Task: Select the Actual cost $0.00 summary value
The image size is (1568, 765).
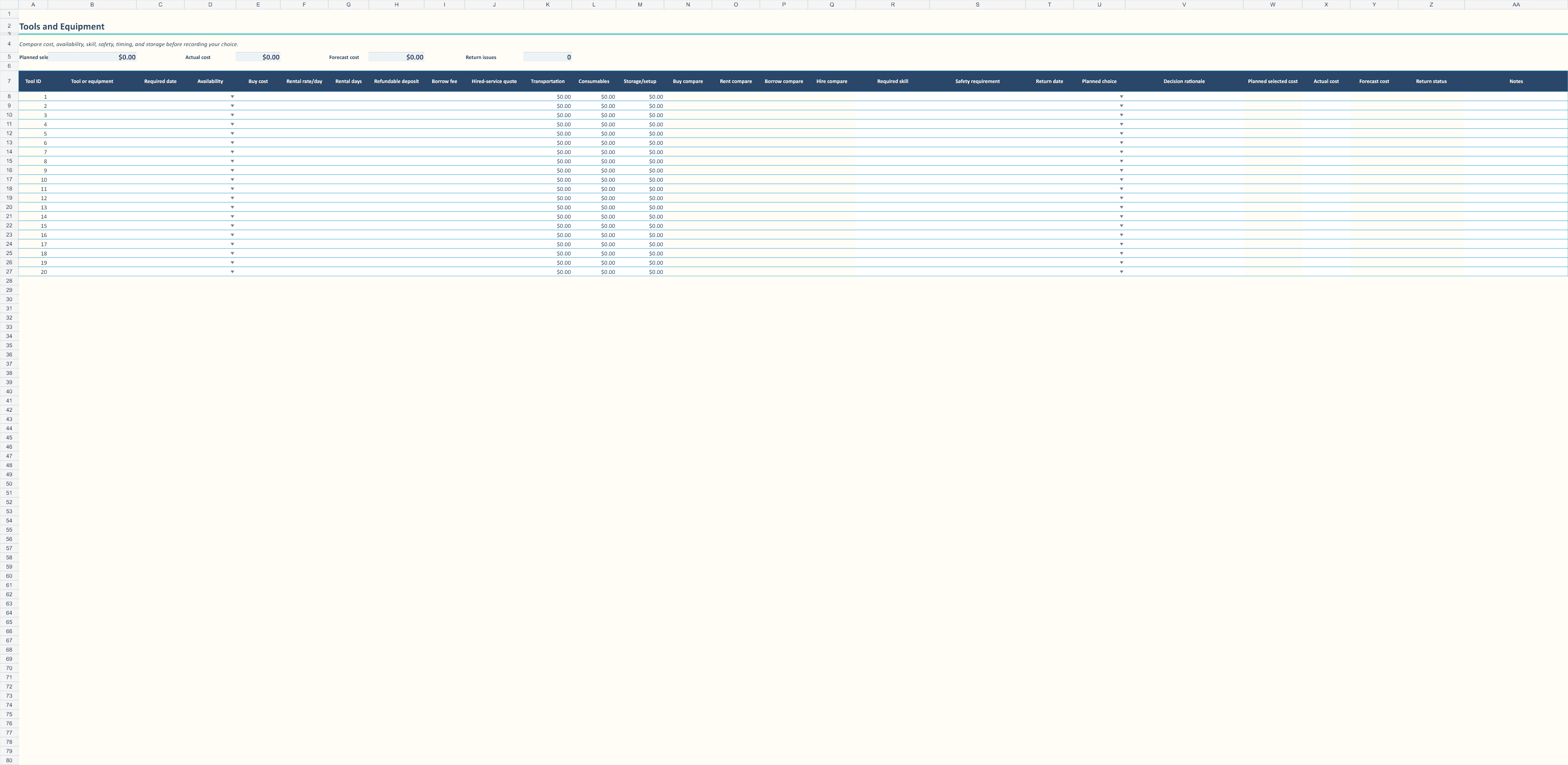Action: click(258, 57)
